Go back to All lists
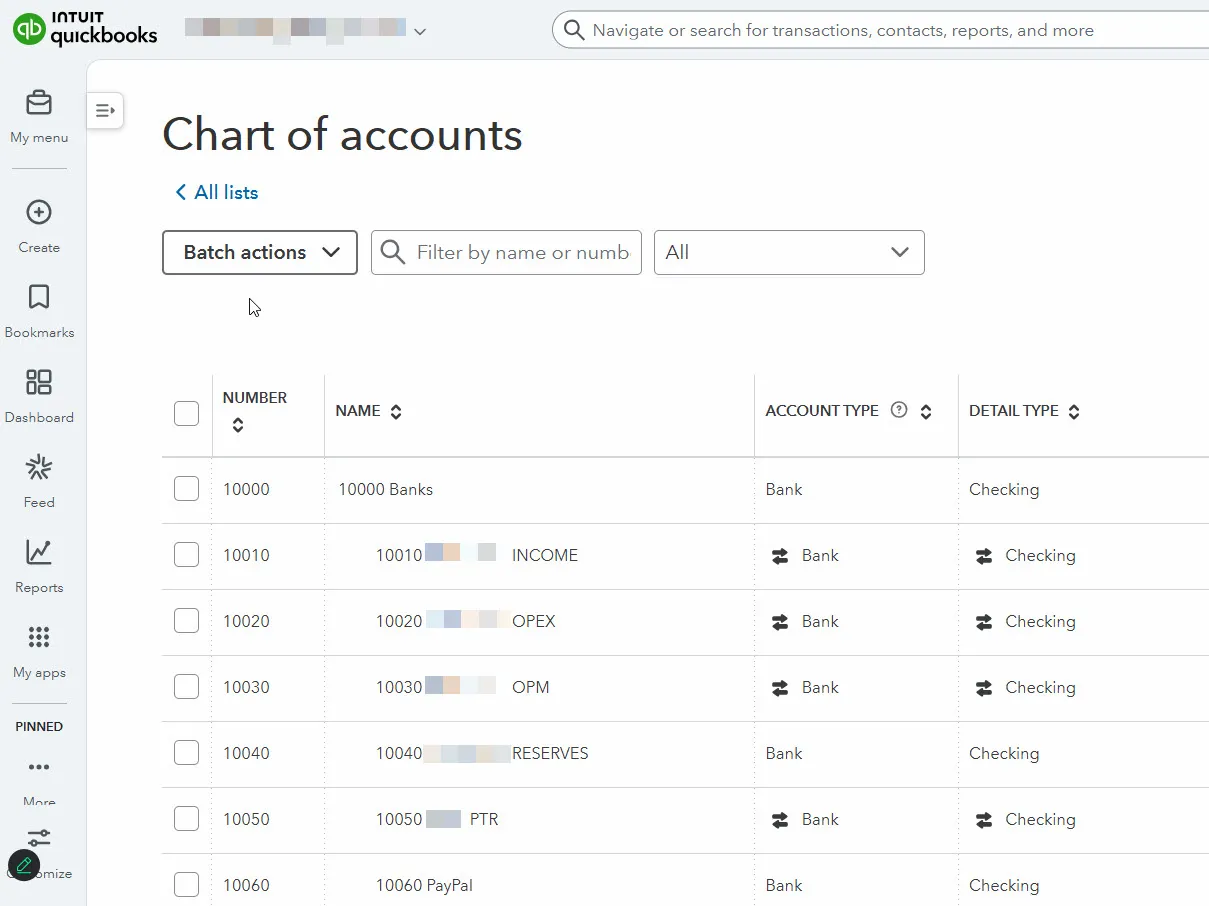 [x=217, y=193]
